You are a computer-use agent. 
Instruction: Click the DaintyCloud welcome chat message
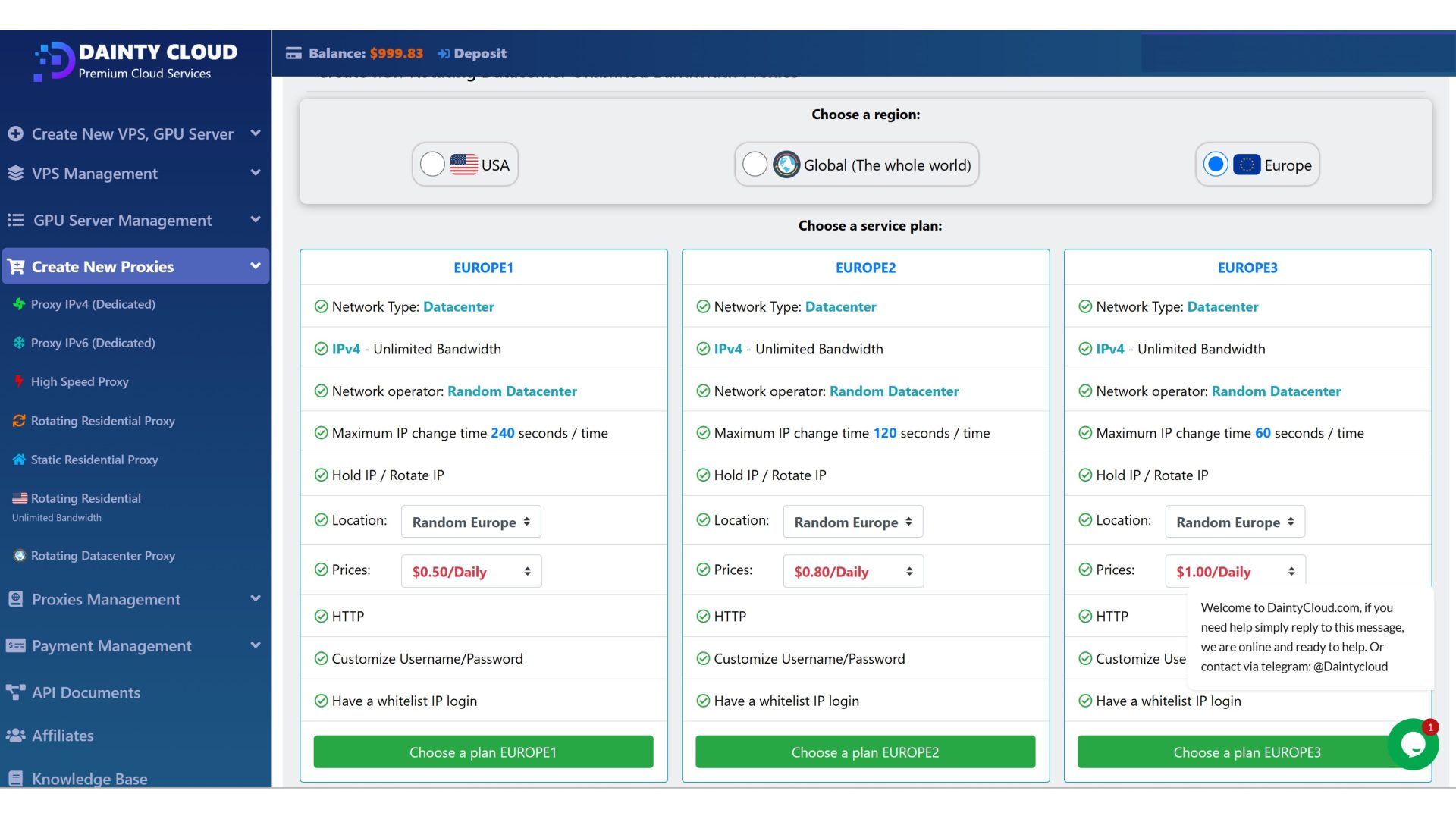pyautogui.click(x=1310, y=637)
